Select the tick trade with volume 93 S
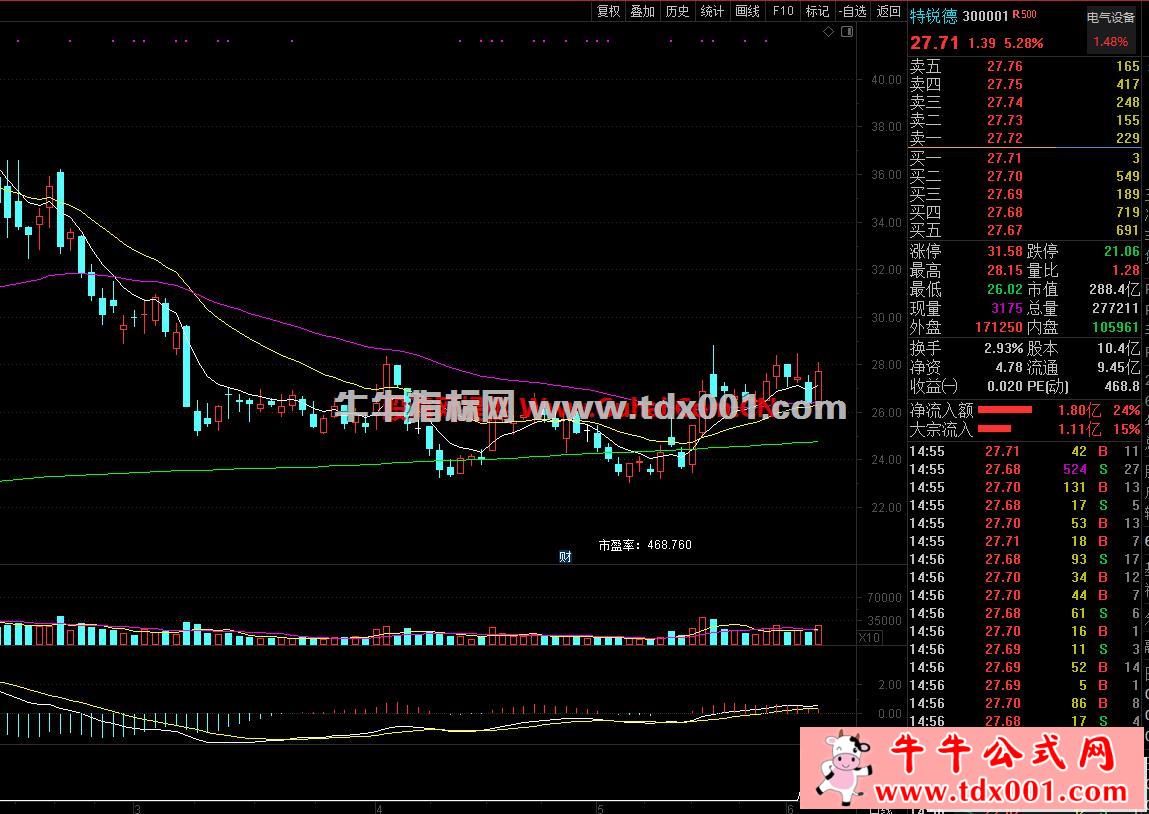 tap(1024, 560)
